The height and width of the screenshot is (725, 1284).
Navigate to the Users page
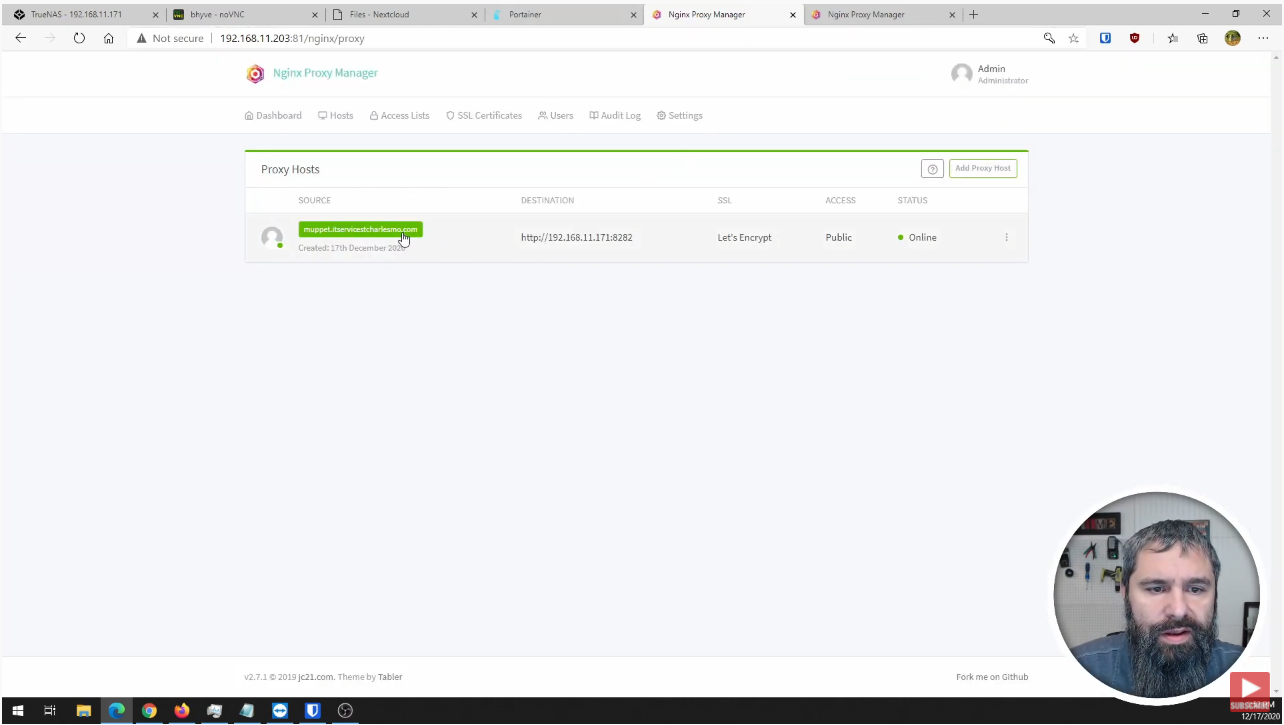tap(556, 116)
